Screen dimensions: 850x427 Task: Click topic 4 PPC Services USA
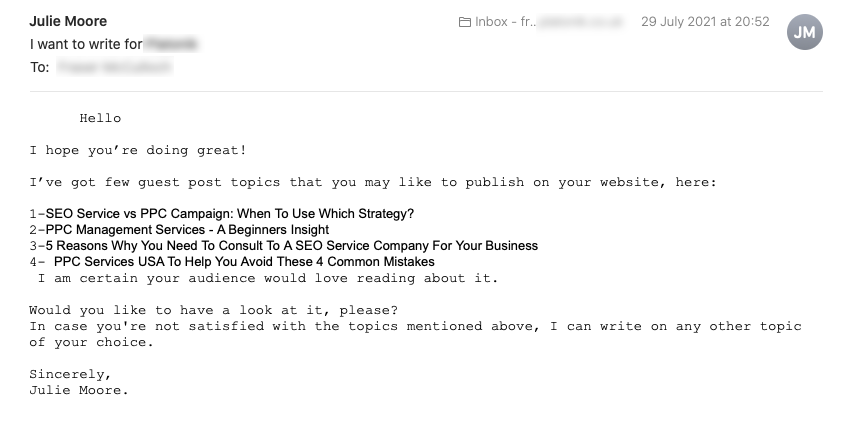coord(232,262)
